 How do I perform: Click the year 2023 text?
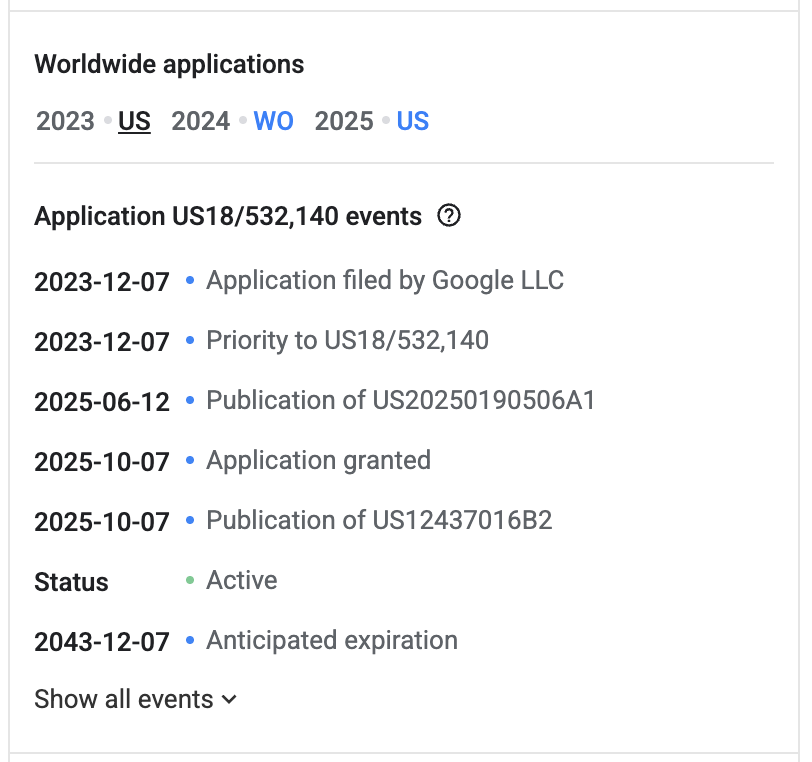[65, 121]
